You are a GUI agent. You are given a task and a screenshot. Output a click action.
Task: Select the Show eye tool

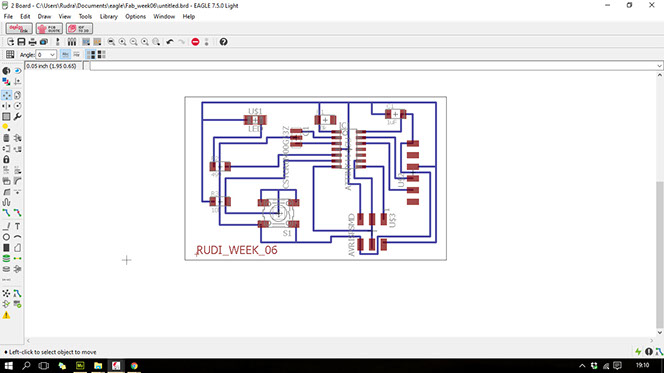point(17,71)
